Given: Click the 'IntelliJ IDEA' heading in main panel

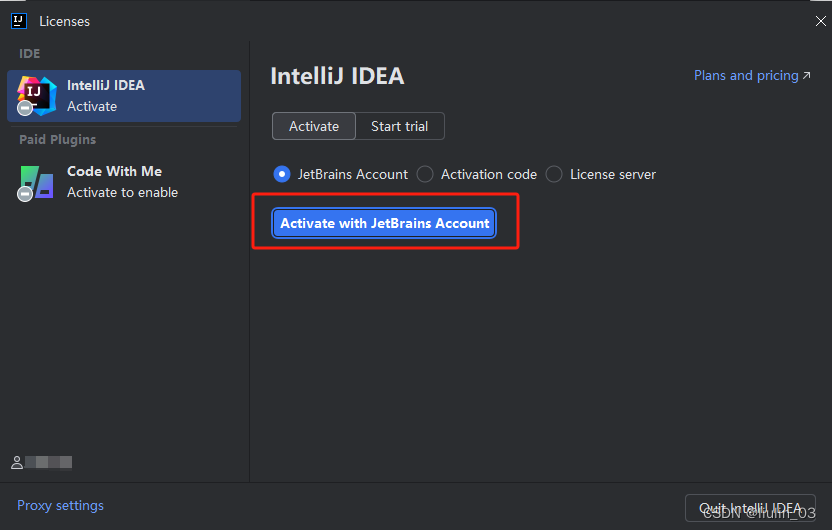Looking at the screenshot, I should click(337, 76).
